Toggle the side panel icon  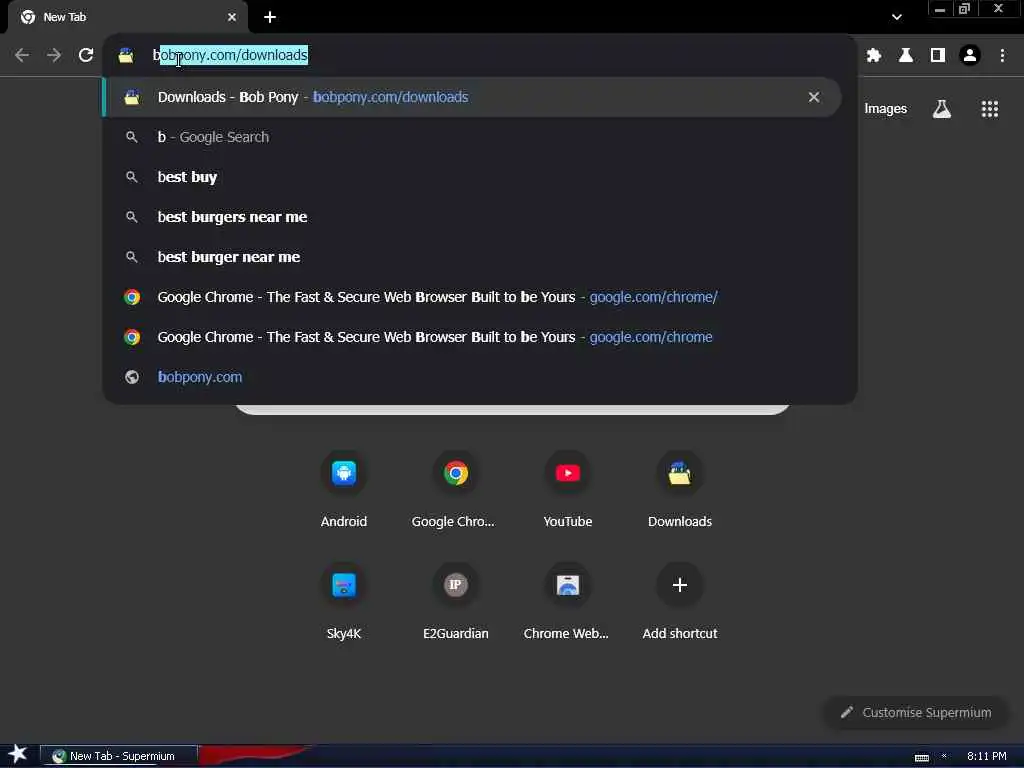click(938, 56)
